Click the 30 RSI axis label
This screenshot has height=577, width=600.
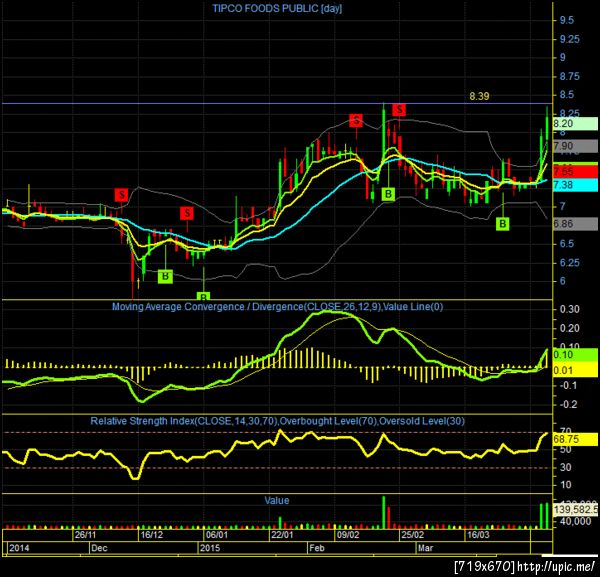click(x=566, y=467)
